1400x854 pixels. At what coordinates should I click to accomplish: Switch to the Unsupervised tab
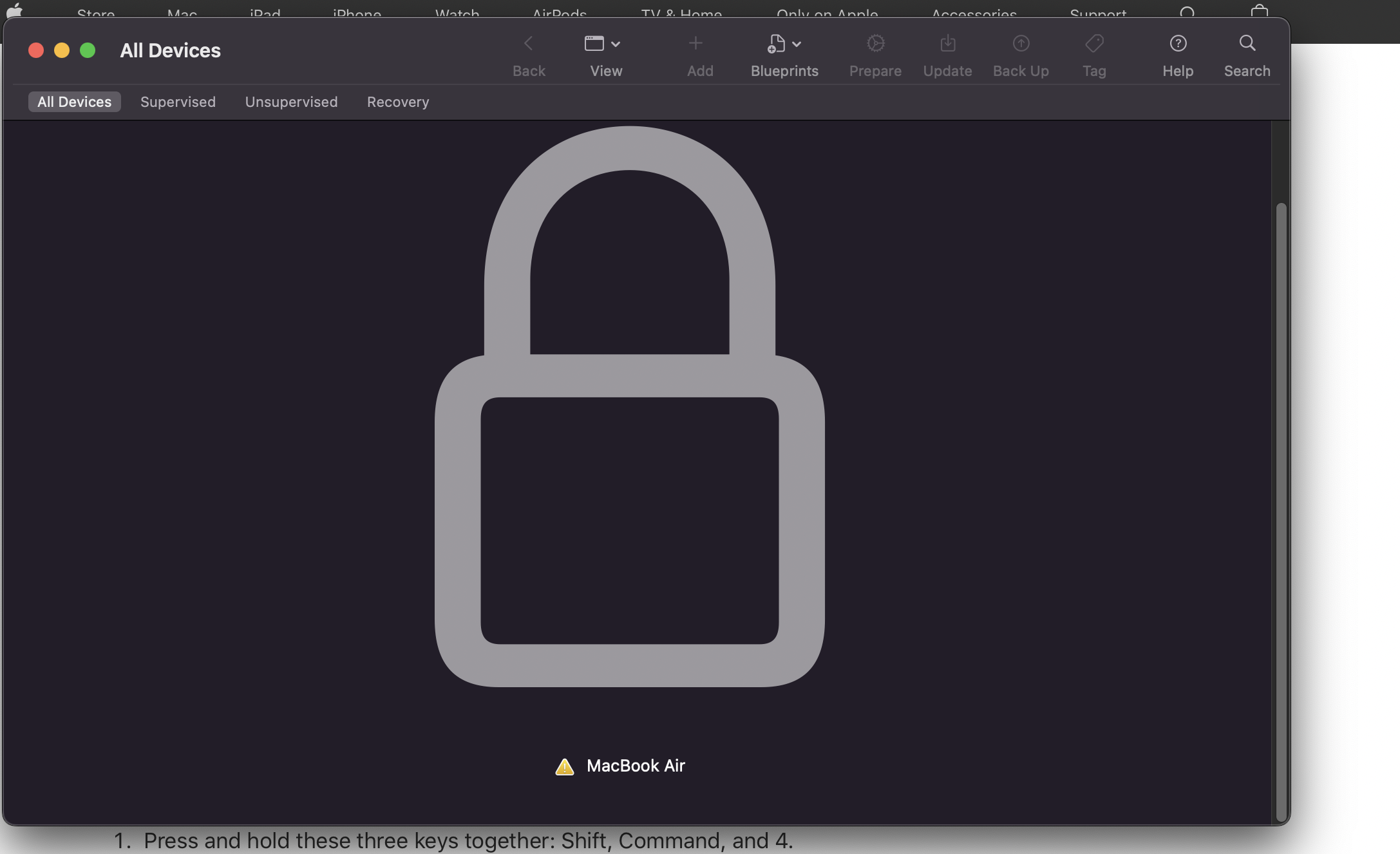[x=291, y=102]
